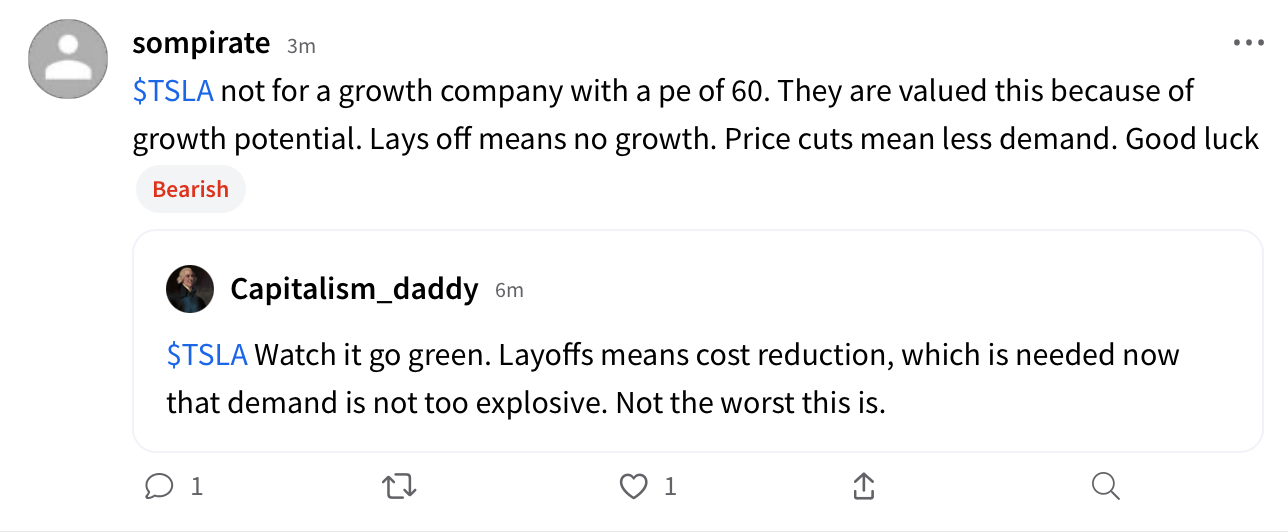Click the magnifying glass icon

(x=1104, y=486)
